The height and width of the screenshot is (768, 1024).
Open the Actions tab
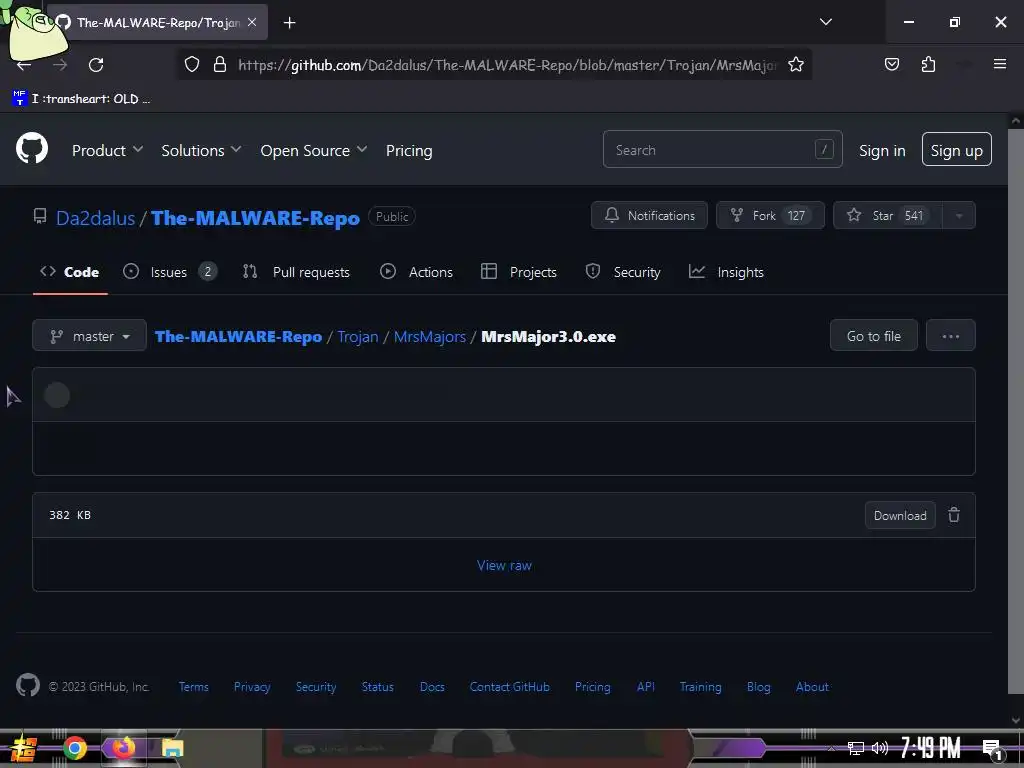coord(416,272)
